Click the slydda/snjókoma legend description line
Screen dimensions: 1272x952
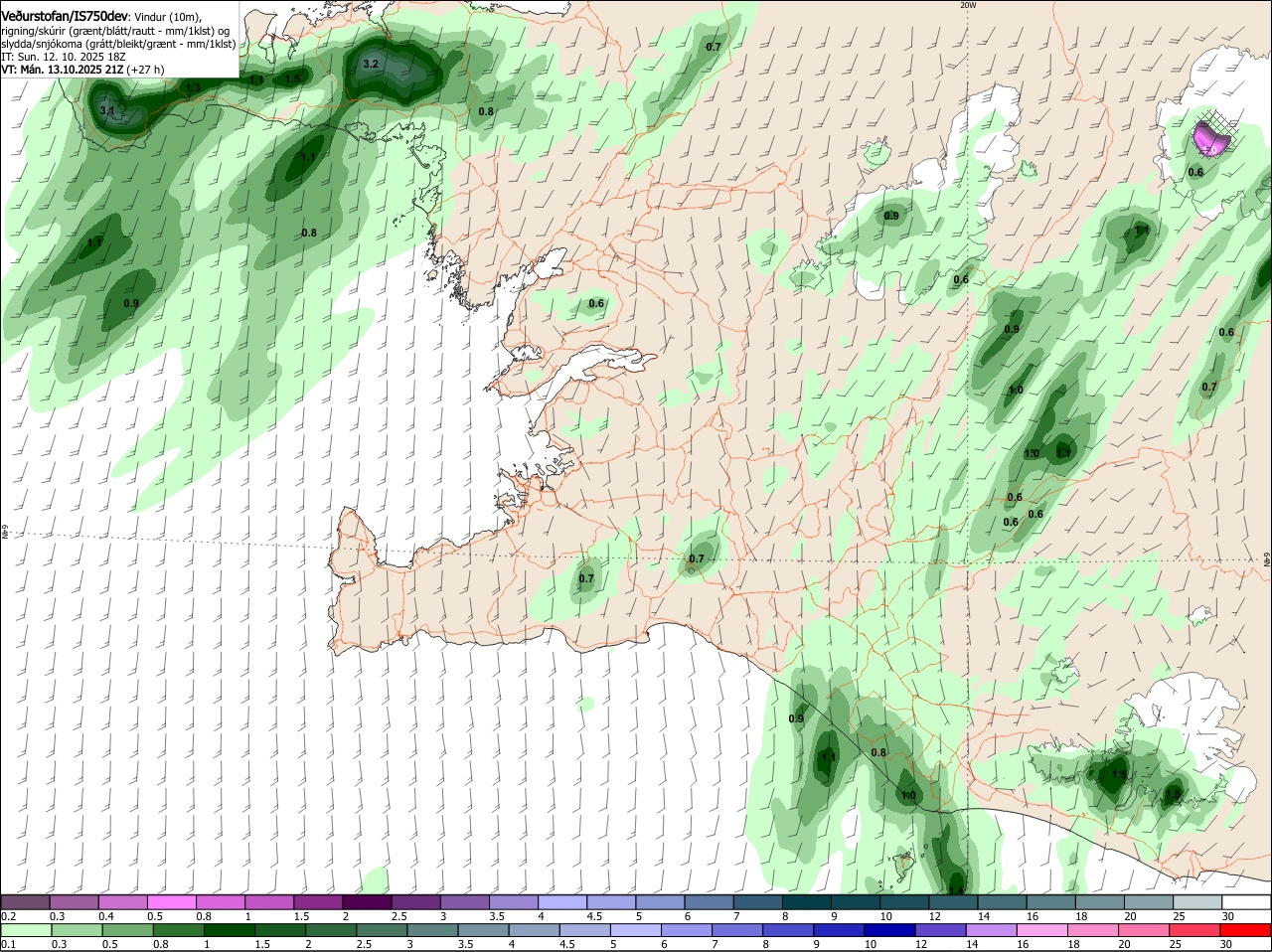coord(118,44)
